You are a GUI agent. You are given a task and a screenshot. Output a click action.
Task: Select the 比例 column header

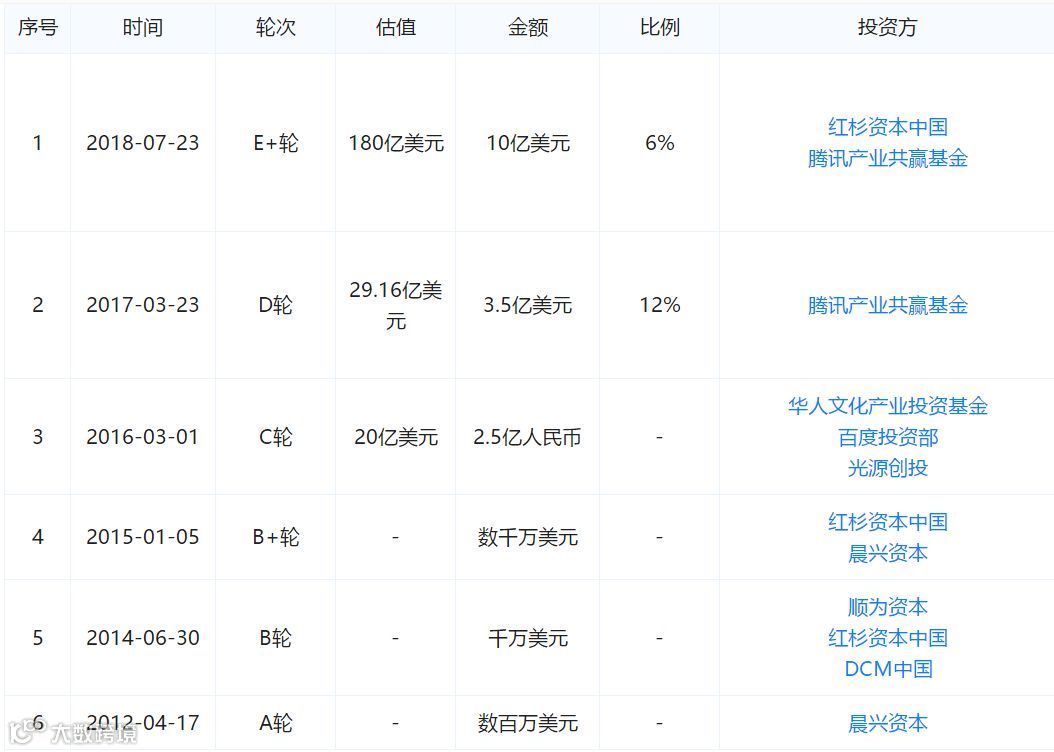[x=659, y=28]
